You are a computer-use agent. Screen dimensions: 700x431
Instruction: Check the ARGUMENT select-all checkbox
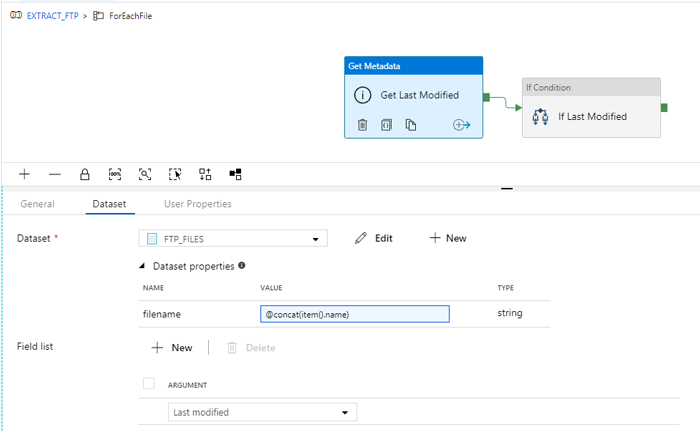149,384
